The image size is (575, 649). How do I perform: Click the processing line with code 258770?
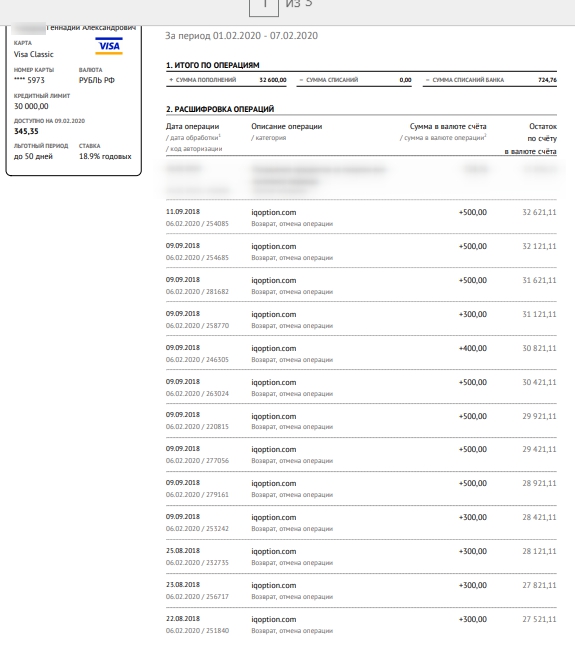coord(197,325)
